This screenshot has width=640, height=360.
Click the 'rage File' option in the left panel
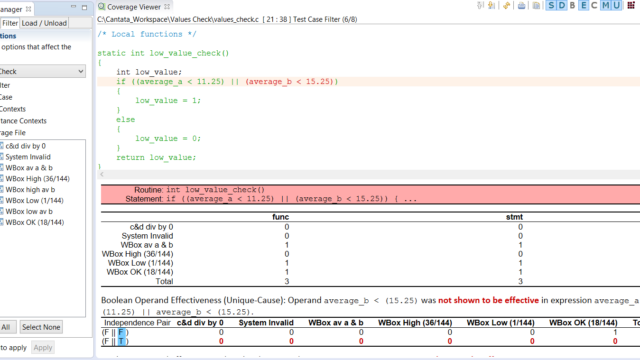(13, 133)
